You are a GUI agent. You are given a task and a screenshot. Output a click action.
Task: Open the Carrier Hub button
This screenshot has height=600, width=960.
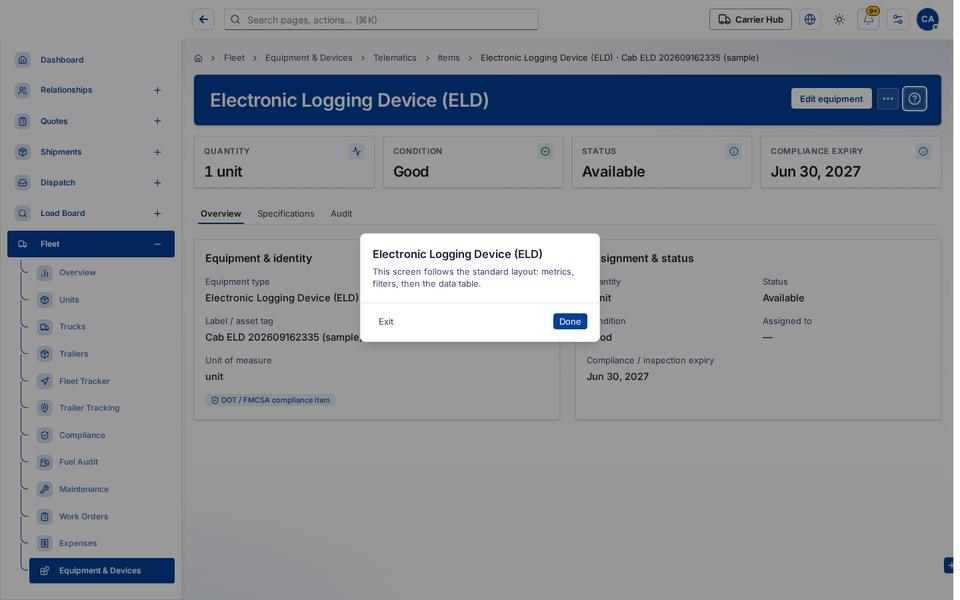click(750, 20)
